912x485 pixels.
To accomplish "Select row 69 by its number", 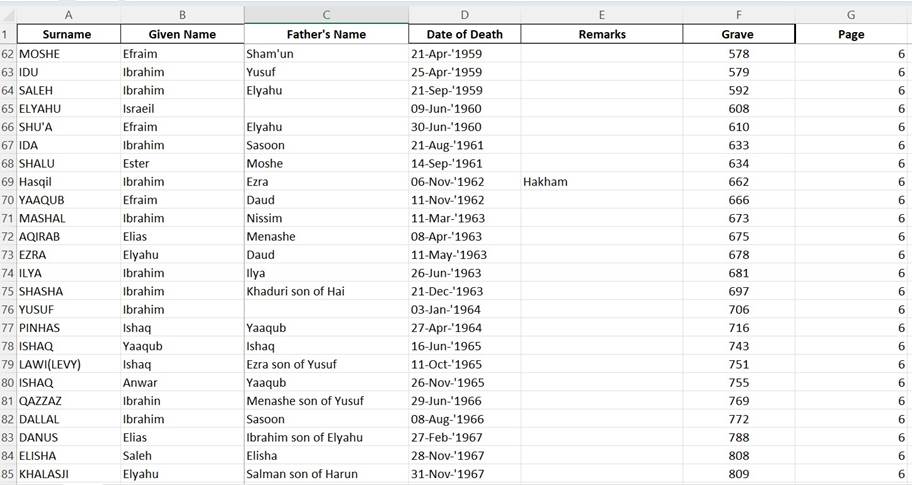I will [8, 182].
